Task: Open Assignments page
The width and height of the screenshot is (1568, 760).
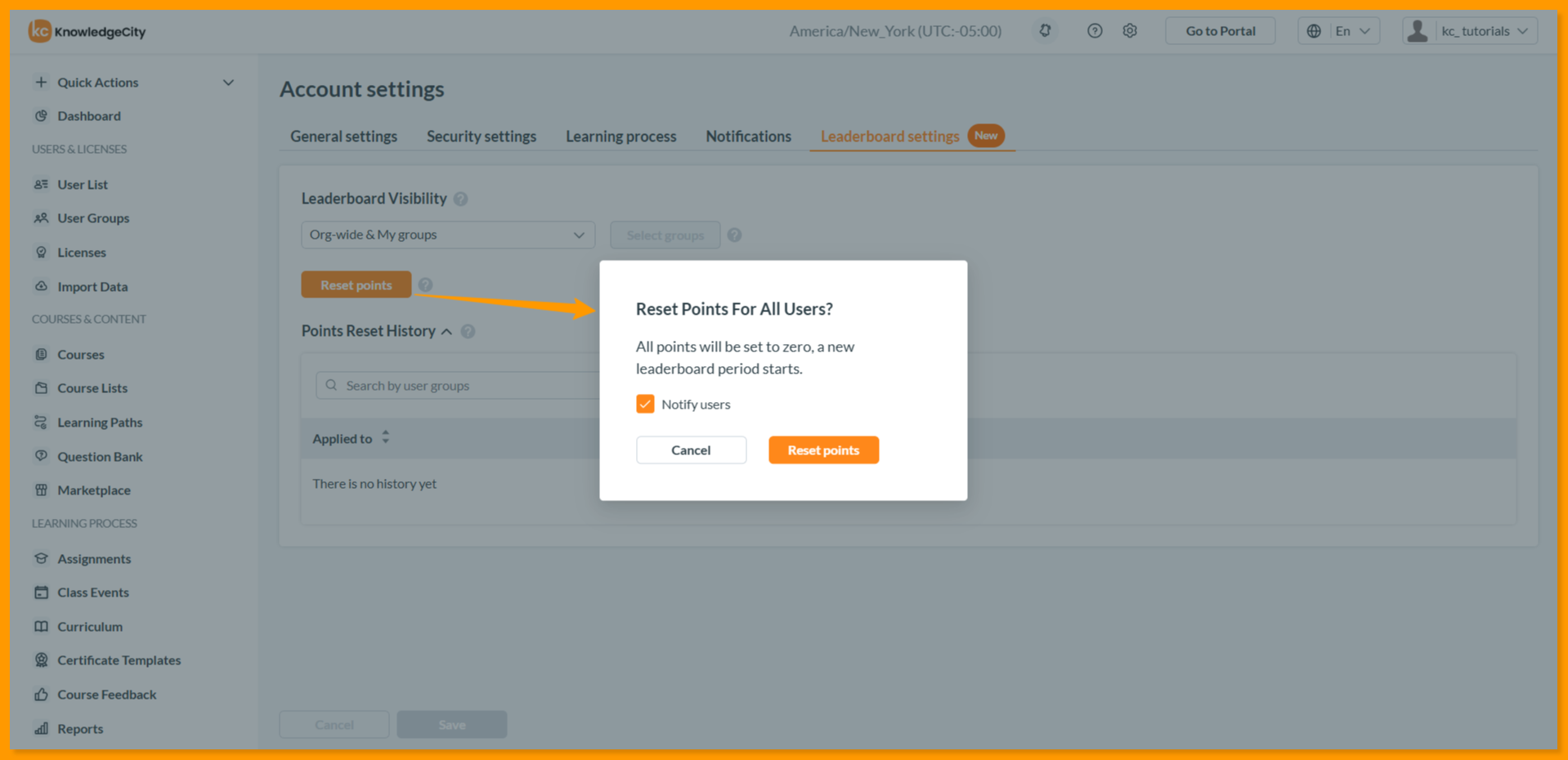Action: 94,559
